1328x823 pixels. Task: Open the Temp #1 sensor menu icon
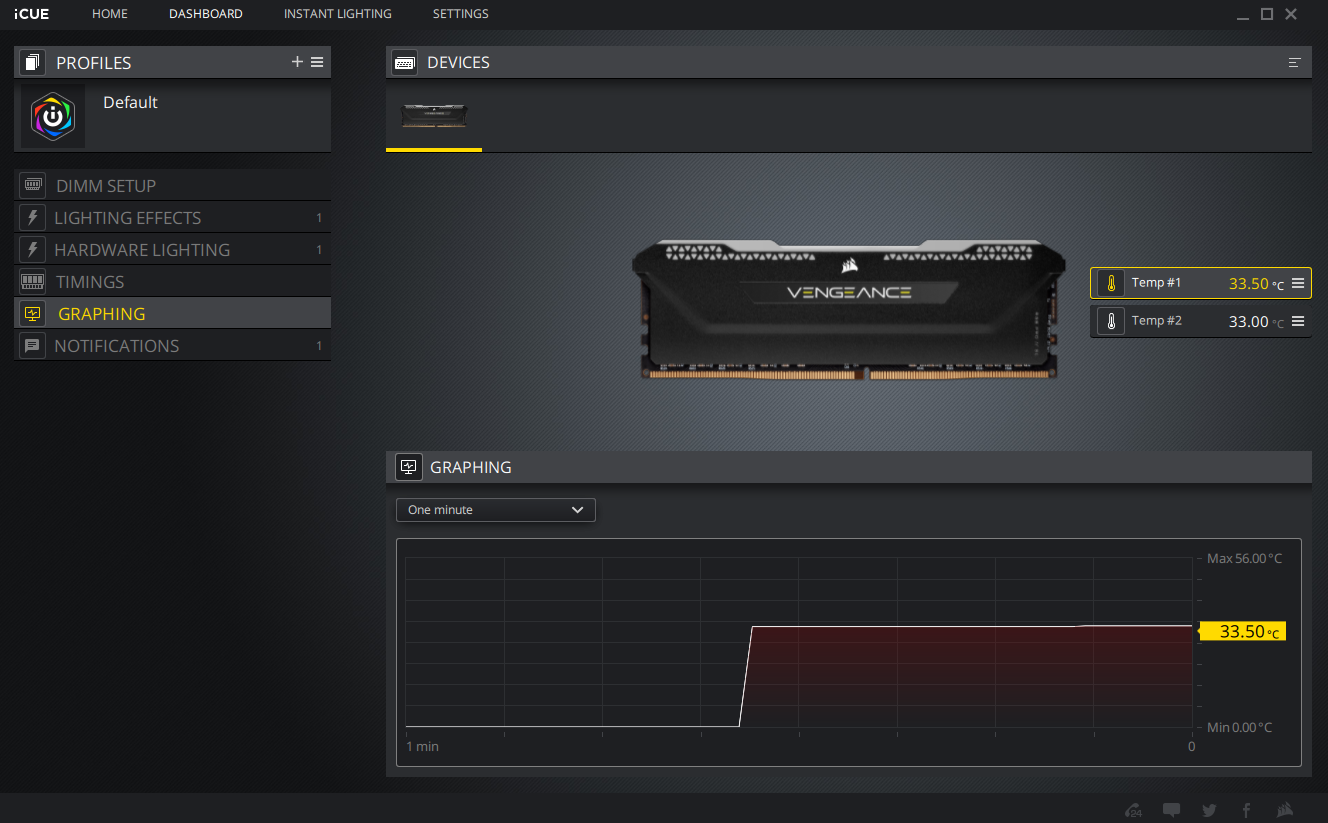(1298, 283)
